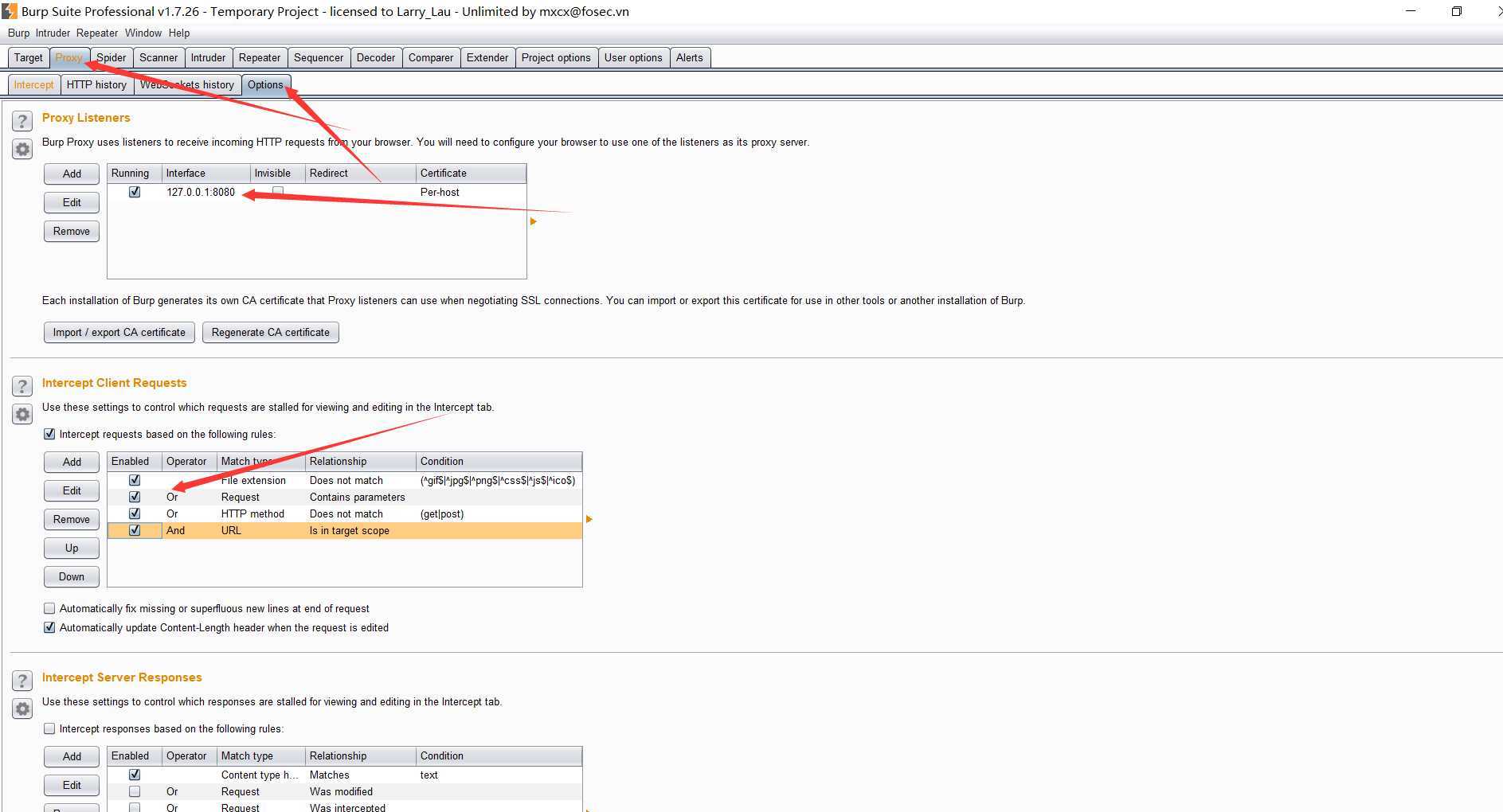The width and height of the screenshot is (1503, 812).
Task: Switch to the Sequencer tab
Action: pos(319,57)
